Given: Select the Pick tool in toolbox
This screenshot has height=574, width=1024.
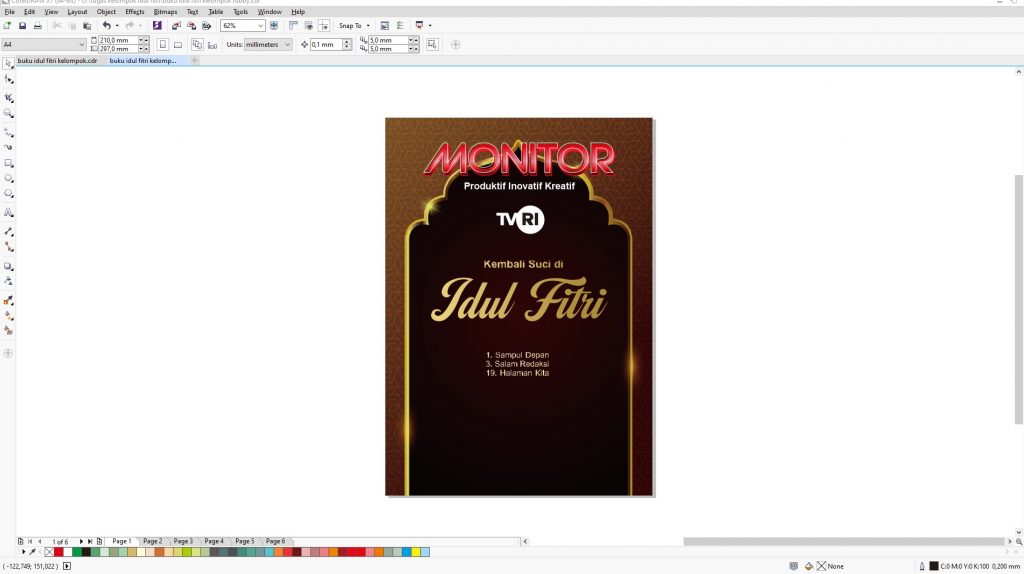Looking at the screenshot, I should point(8,63).
